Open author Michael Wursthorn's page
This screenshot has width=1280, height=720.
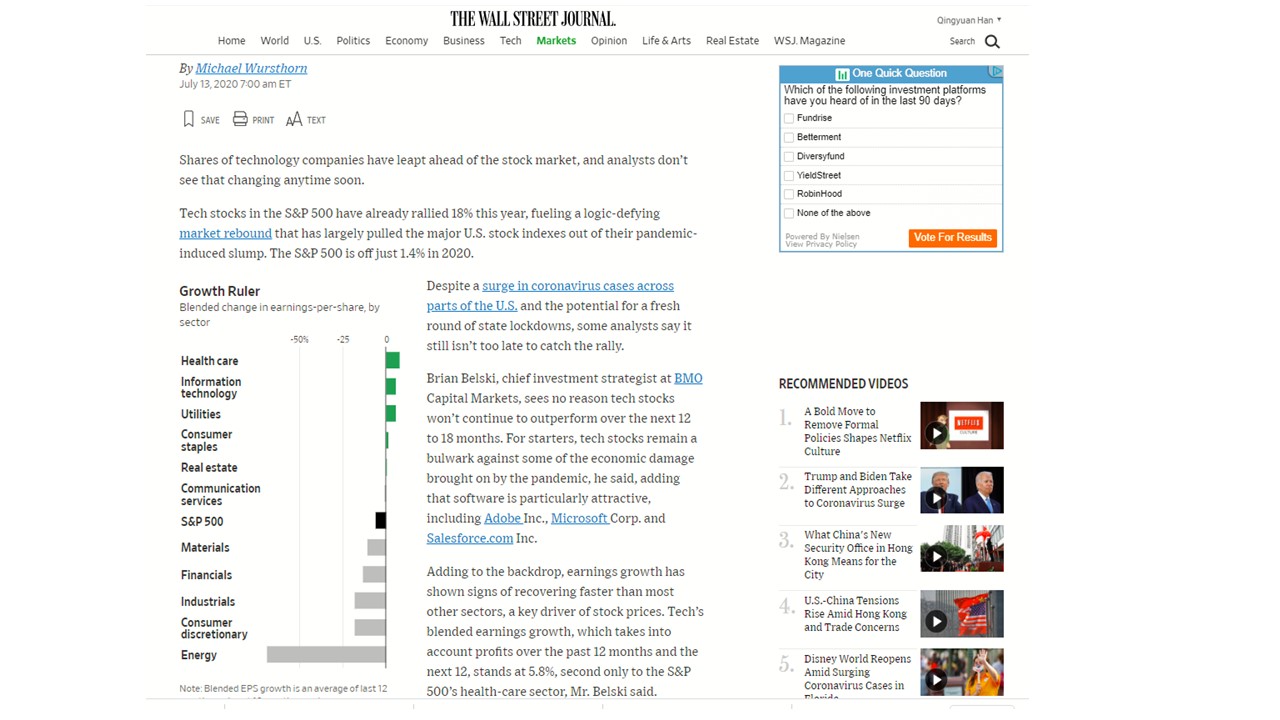coord(251,68)
